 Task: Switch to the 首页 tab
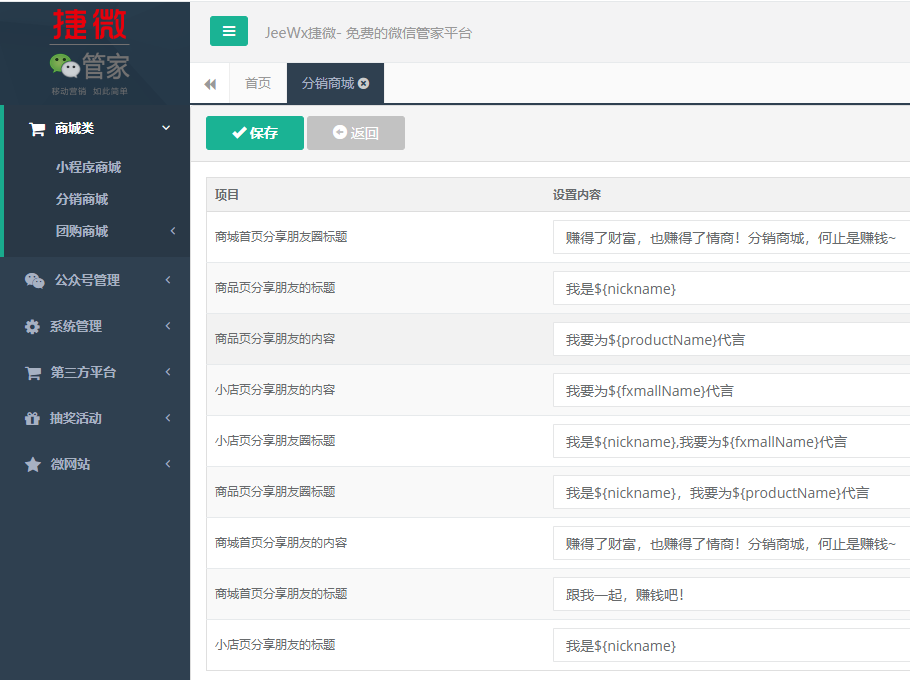[258, 84]
